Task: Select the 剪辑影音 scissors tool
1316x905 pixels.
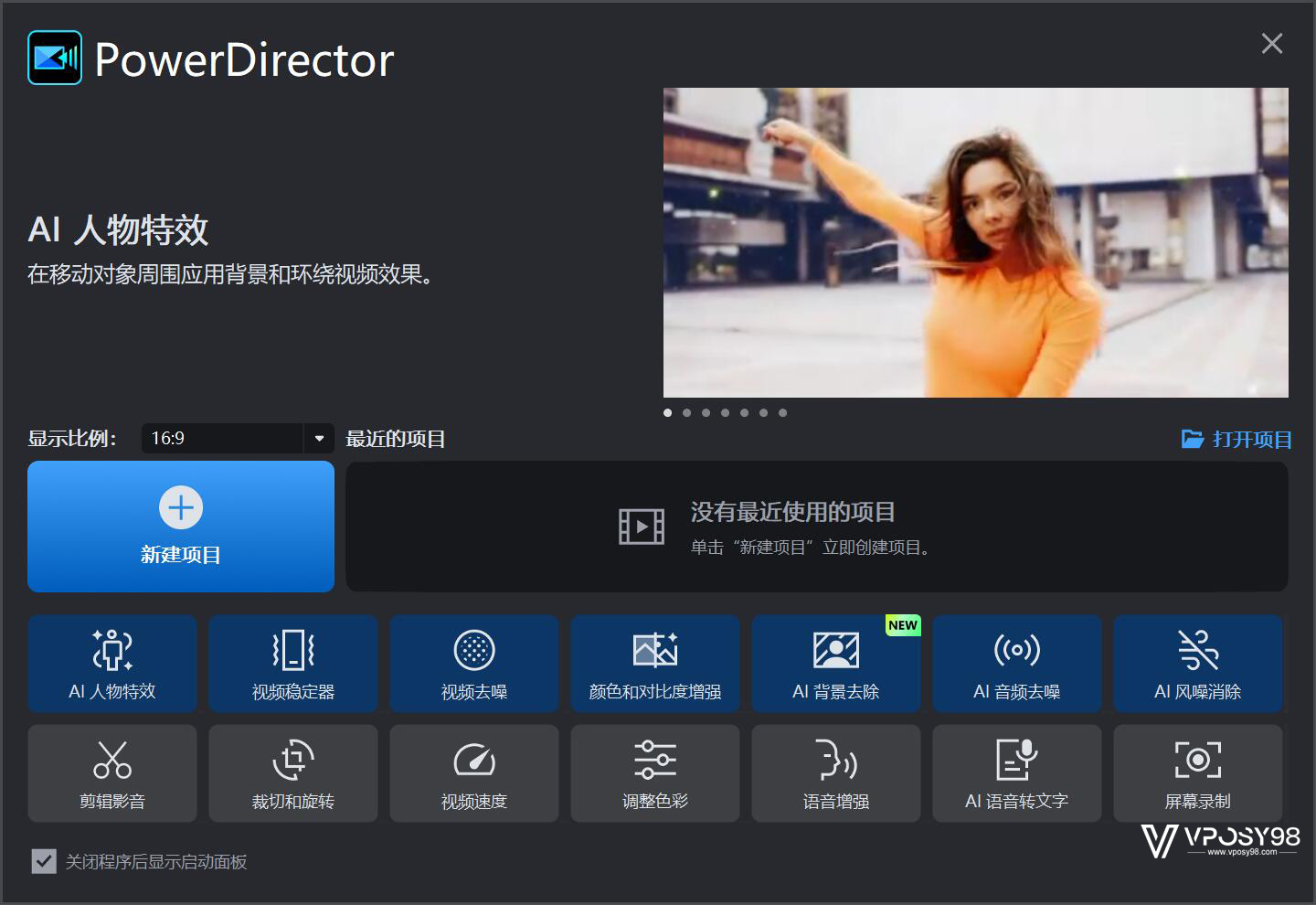Action: click(112, 773)
